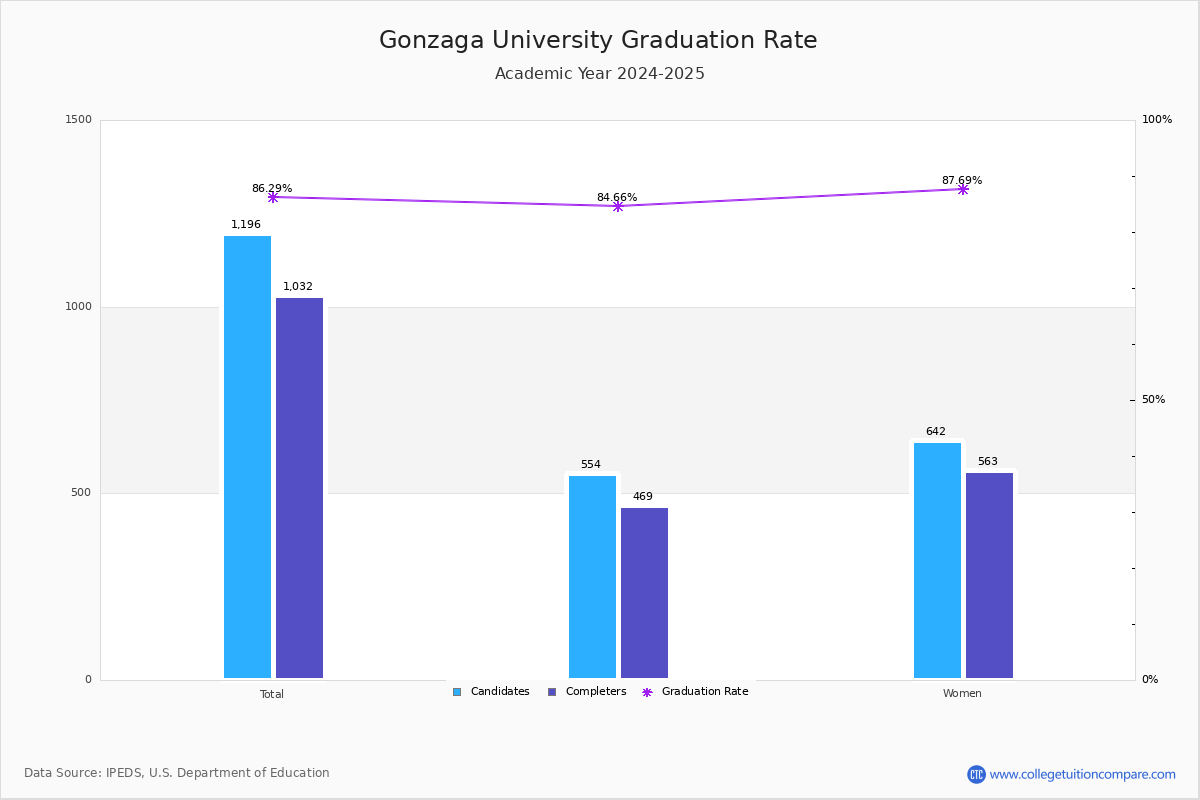The image size is (1200, 800).
Task: Select the 554 candidates bar
Action: coord(592,577)
